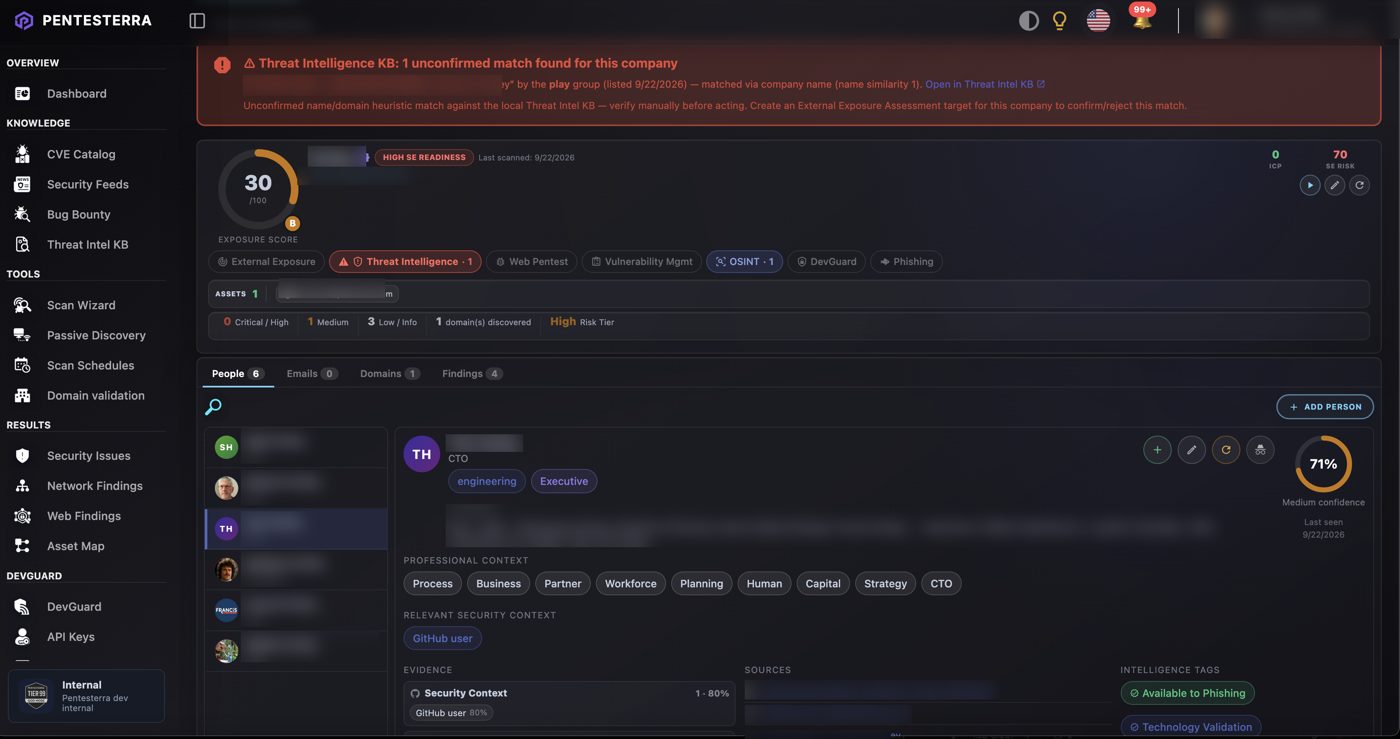Select the Phishing module chip

906,262
